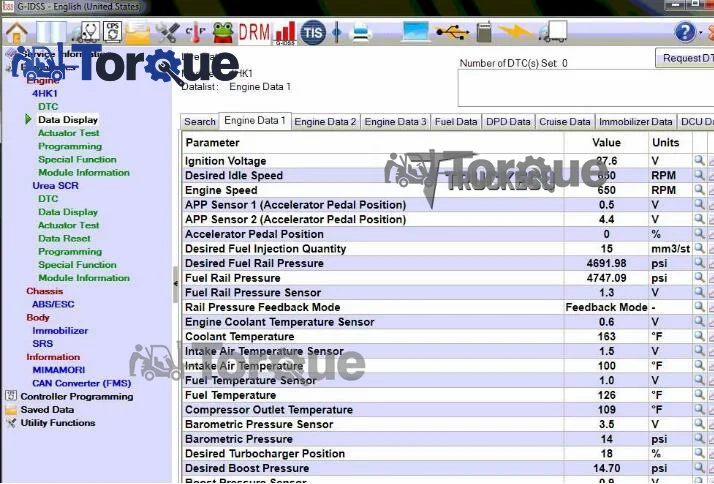Open Utility Functions
This screenshot has height=484, width=714.
pos(58,423)
